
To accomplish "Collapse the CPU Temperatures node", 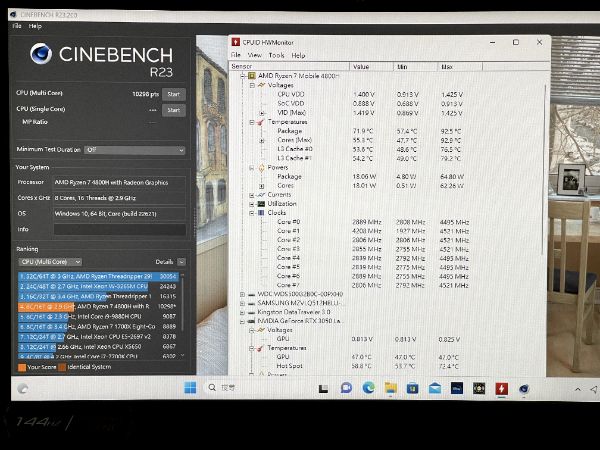I will [x=252, y=122].
